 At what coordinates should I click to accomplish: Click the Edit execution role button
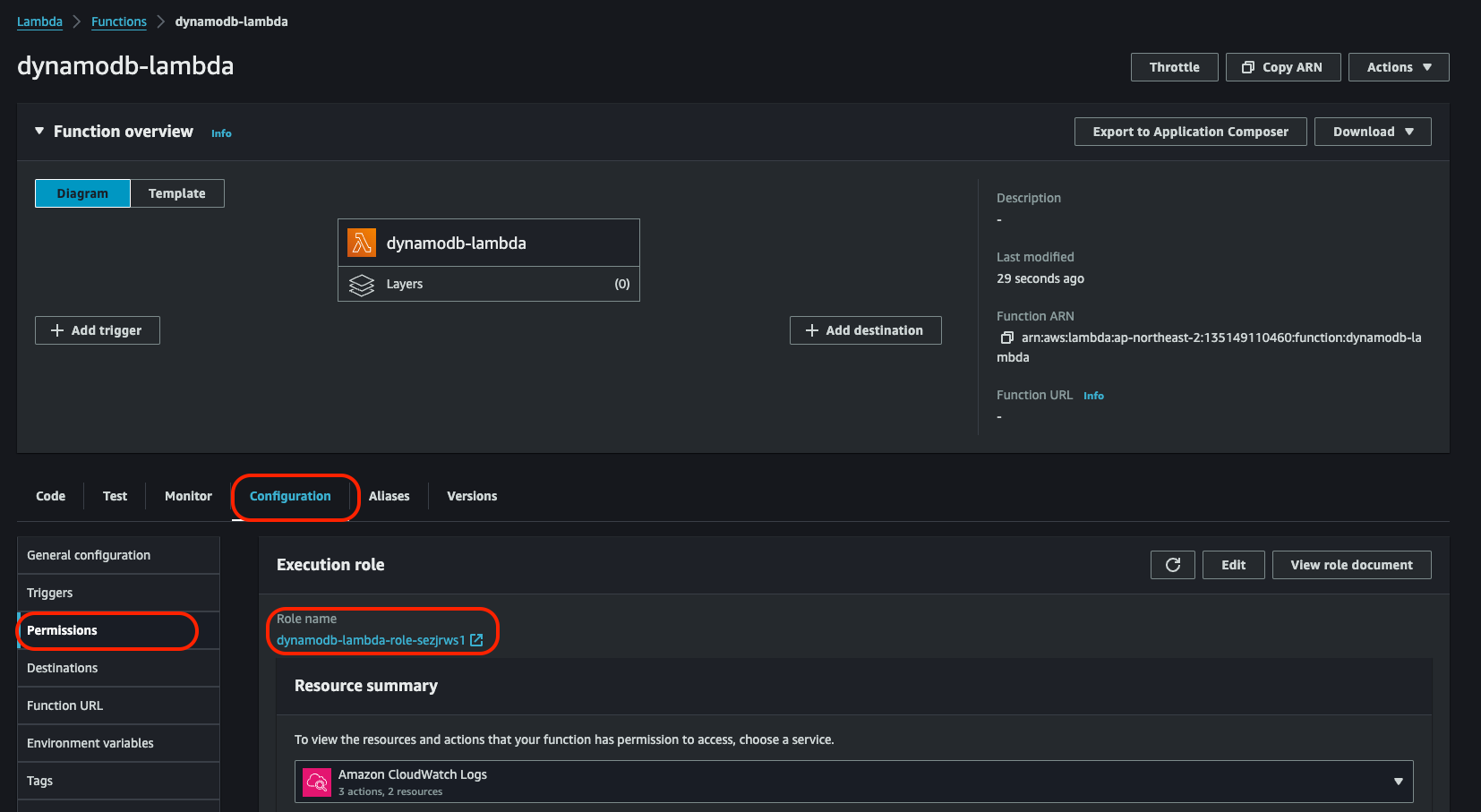coord(1234,565)
